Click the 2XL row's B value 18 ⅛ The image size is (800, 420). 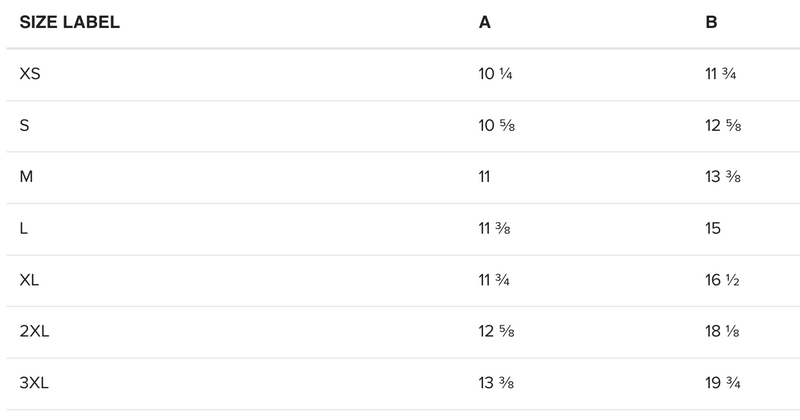[x=723, y=332]
